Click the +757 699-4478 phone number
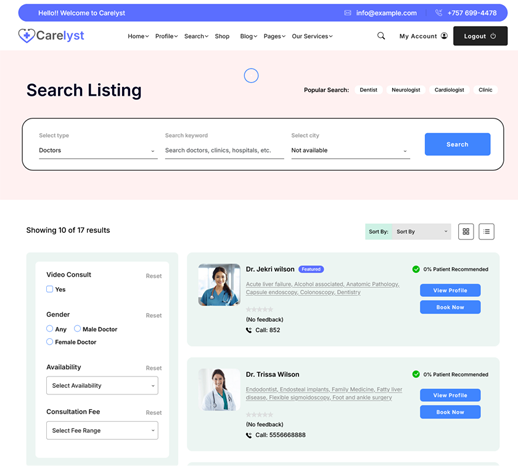The image size is (518, 466). click(x=472, y=13)
